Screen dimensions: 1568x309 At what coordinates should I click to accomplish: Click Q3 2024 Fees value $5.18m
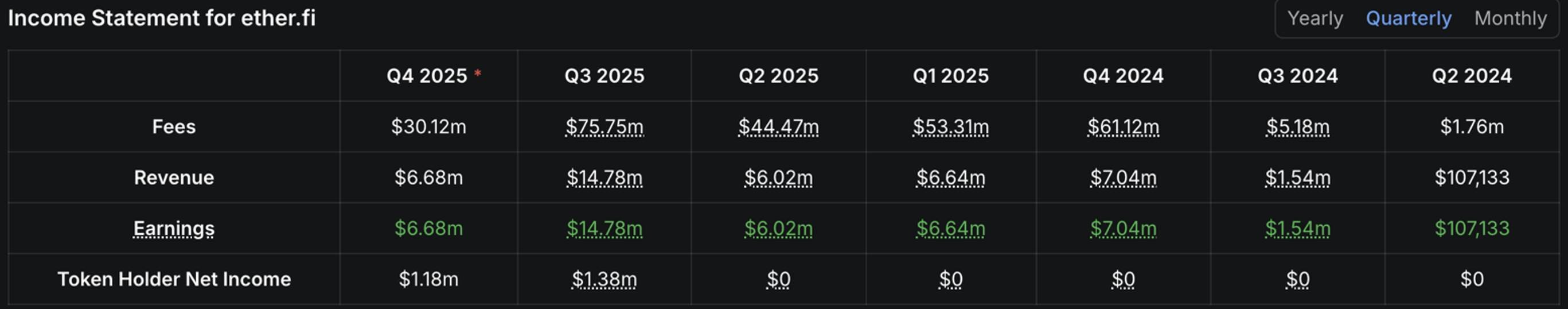click(1297, 127)
